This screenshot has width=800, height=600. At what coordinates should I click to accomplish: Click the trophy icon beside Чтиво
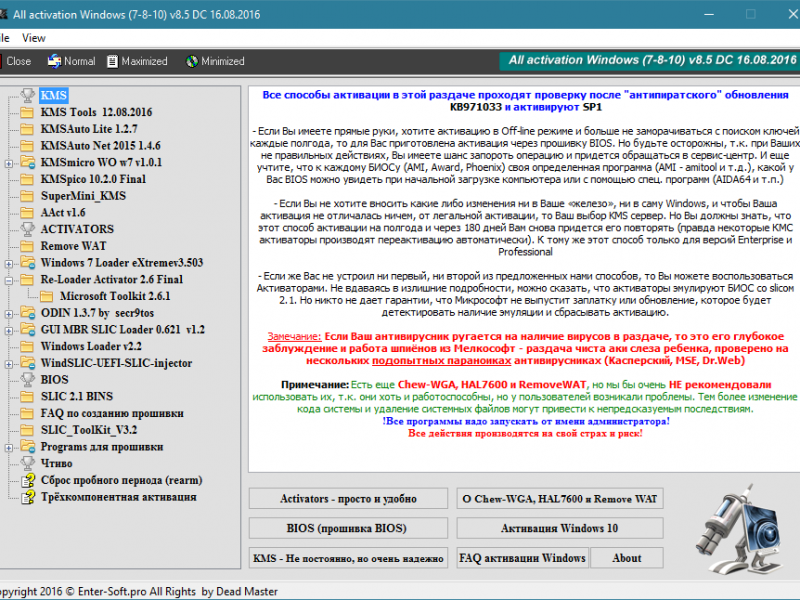click(28, 463)
